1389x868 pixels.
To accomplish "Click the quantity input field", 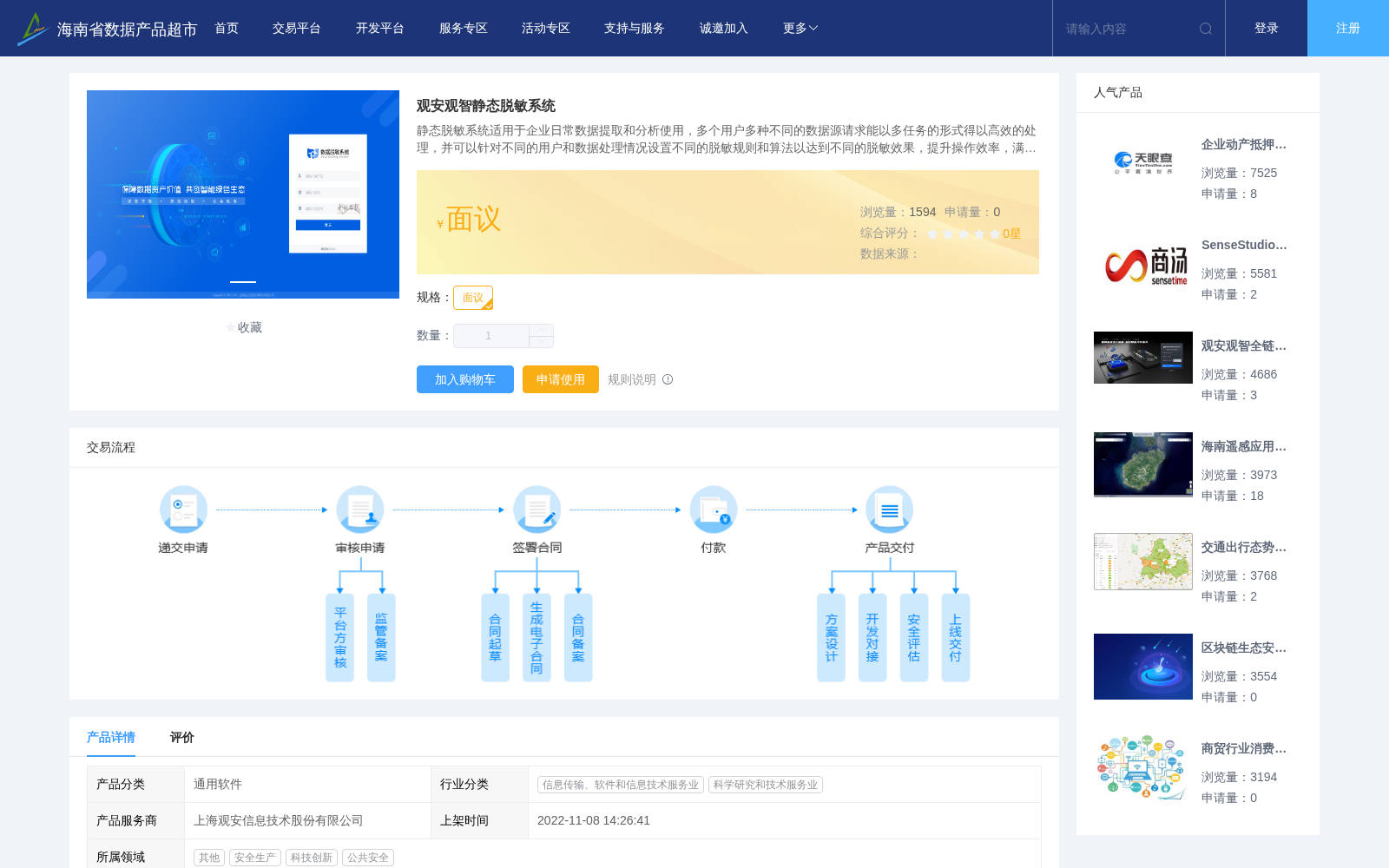I will point(491,336).
